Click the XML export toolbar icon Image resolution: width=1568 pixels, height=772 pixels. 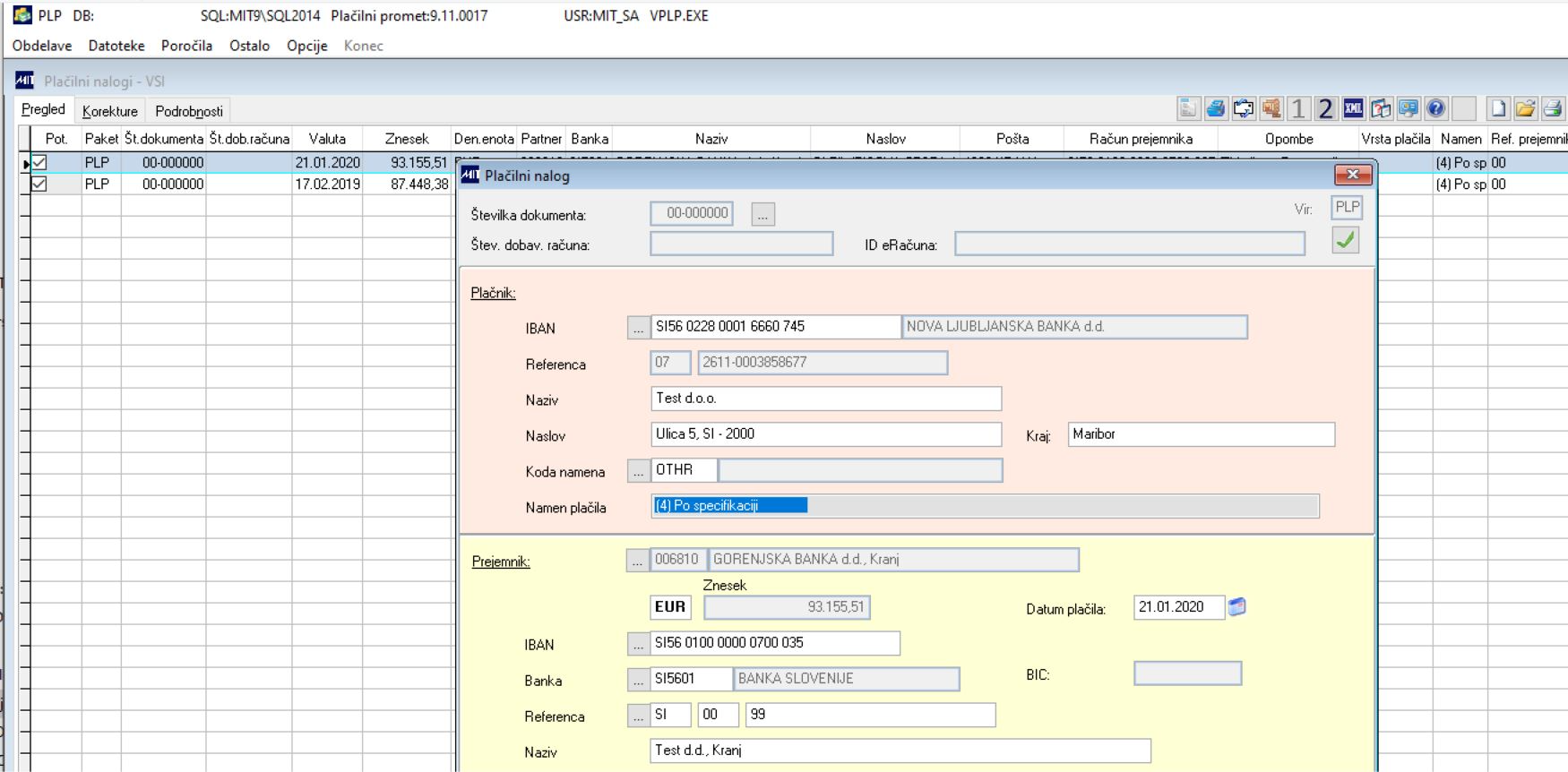click(1353, 109)
